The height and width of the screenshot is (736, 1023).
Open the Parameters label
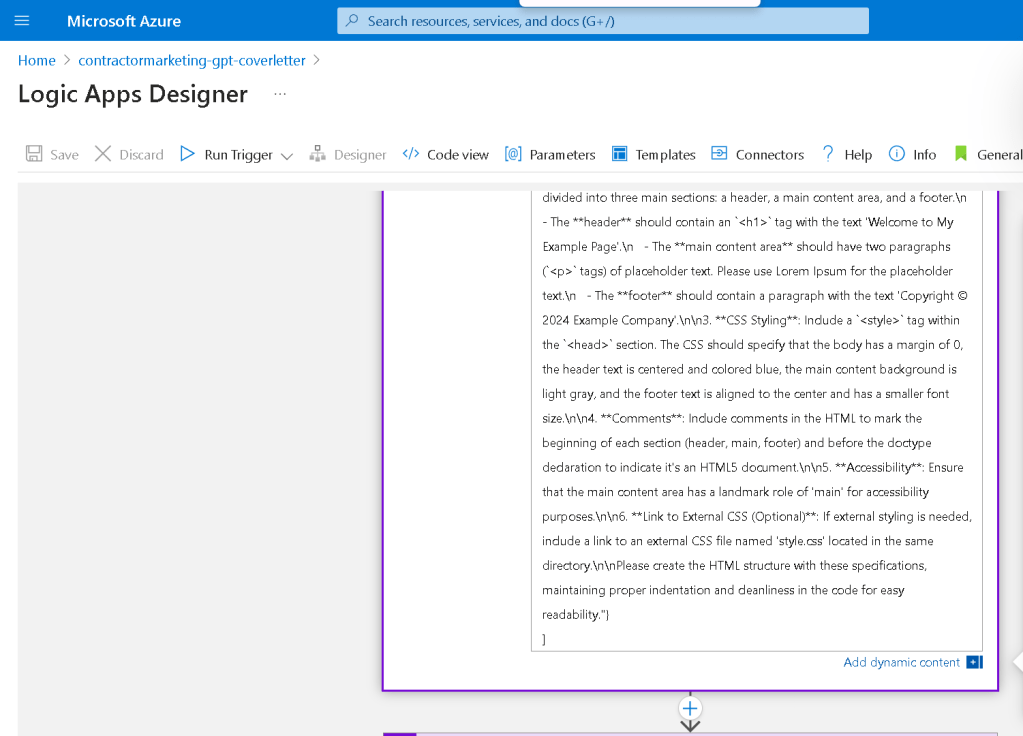coord(562,155)
